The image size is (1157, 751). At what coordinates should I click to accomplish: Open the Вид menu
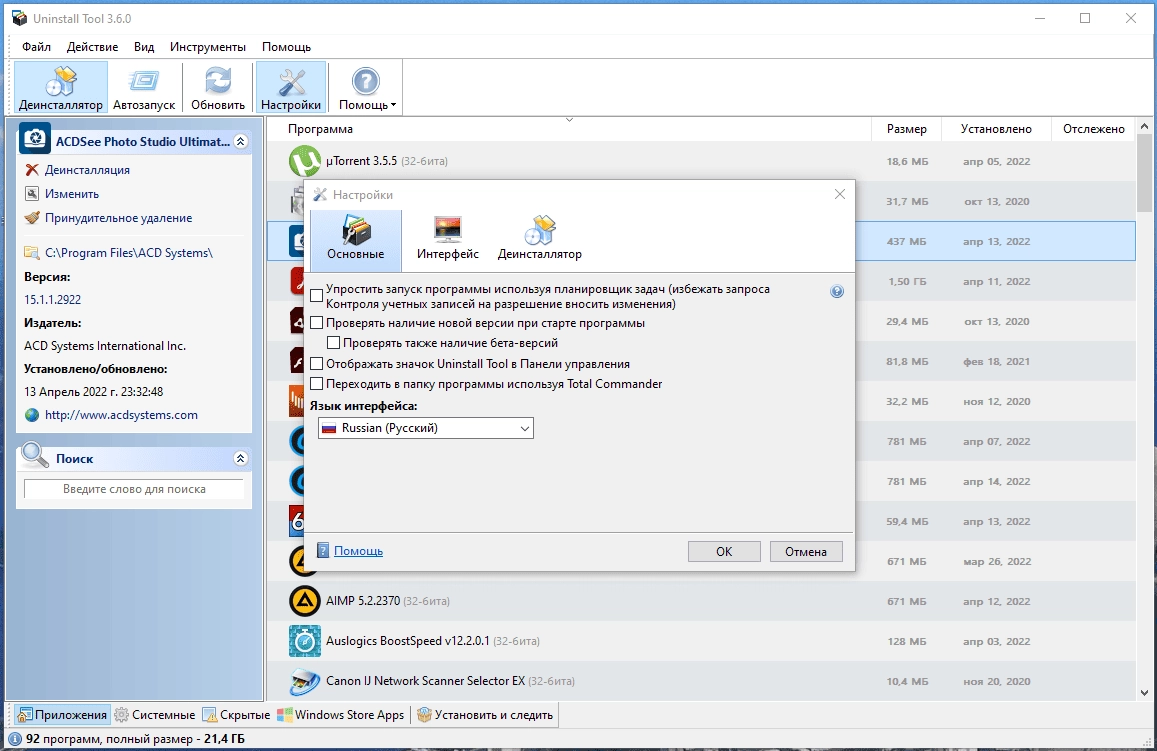pyautogui.click(x=144, y=46)
